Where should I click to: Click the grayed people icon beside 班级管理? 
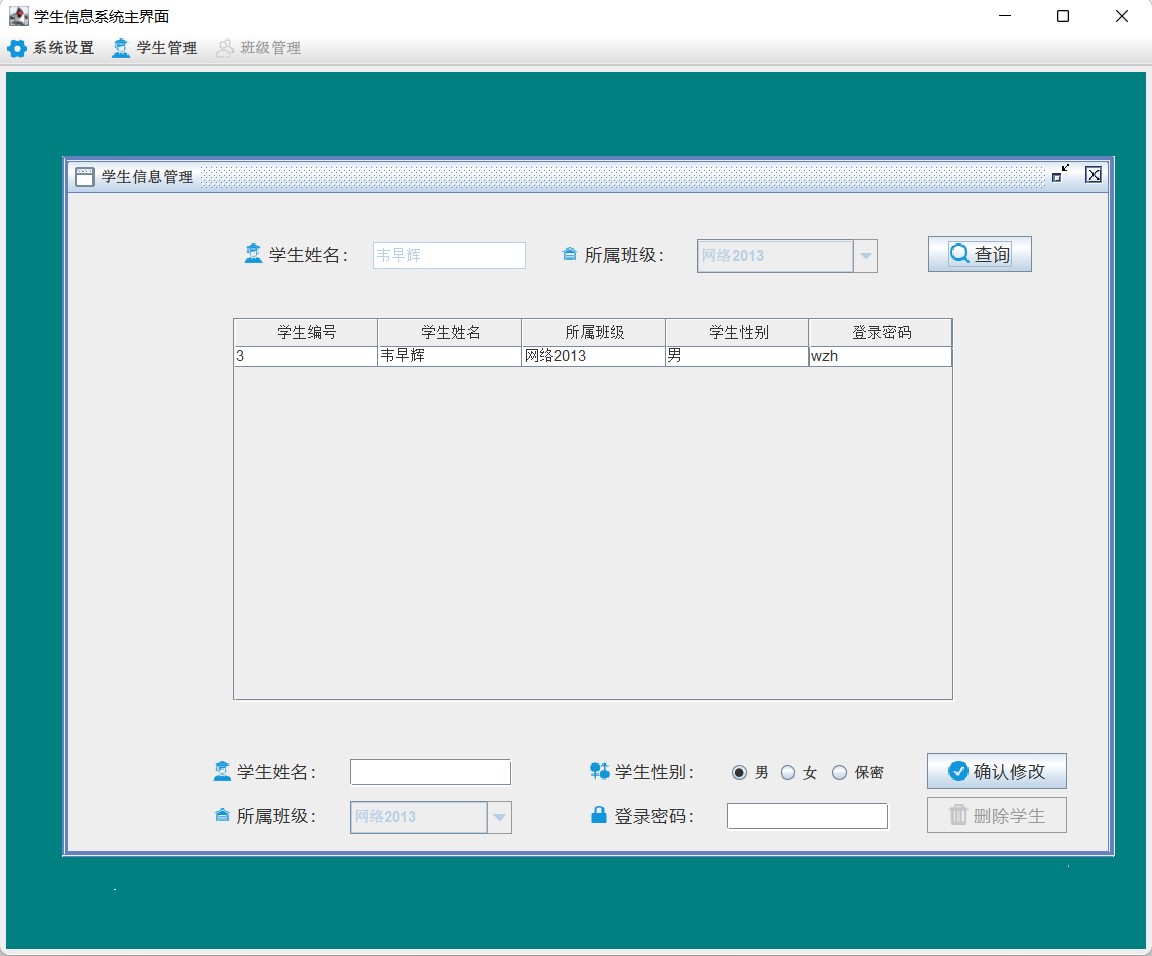click(x=225, y=48)
